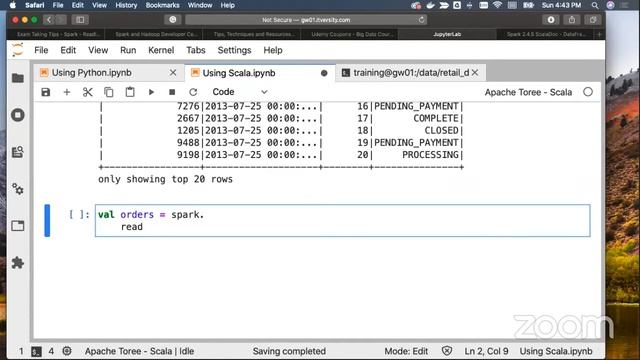Click Ln 2, Col 9 in status bar

click(486, 351)
